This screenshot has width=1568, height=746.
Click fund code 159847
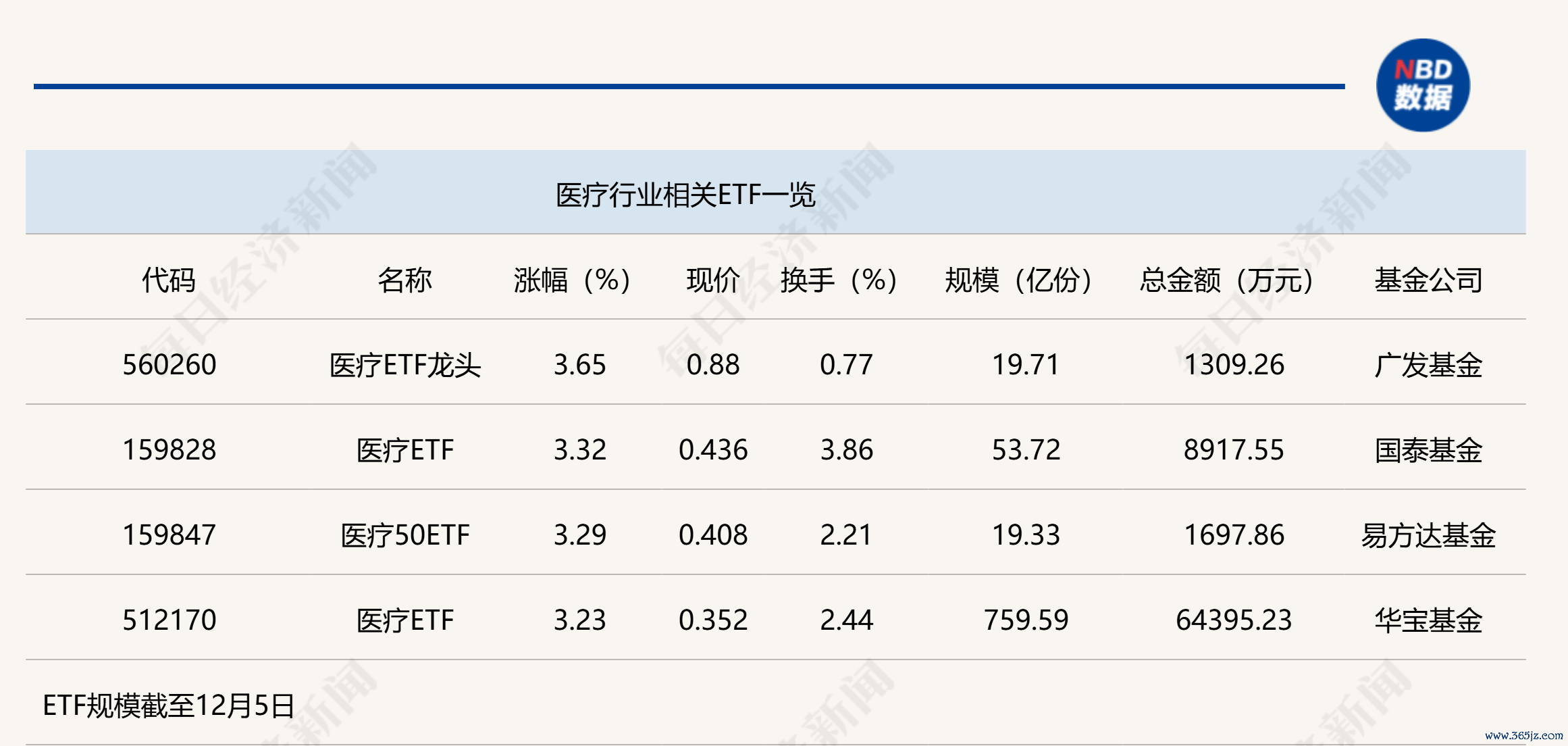tap(169, 535)
